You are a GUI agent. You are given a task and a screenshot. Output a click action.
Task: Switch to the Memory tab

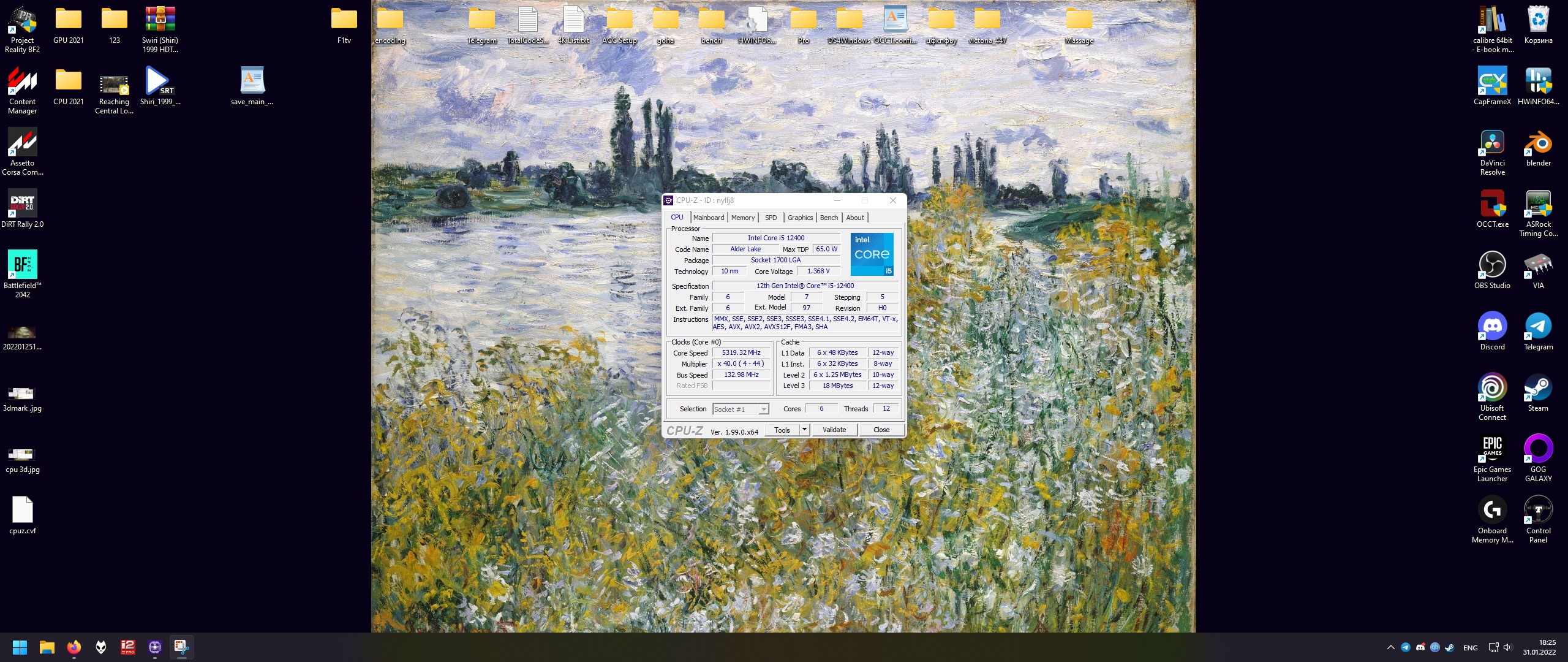[743, 218]
